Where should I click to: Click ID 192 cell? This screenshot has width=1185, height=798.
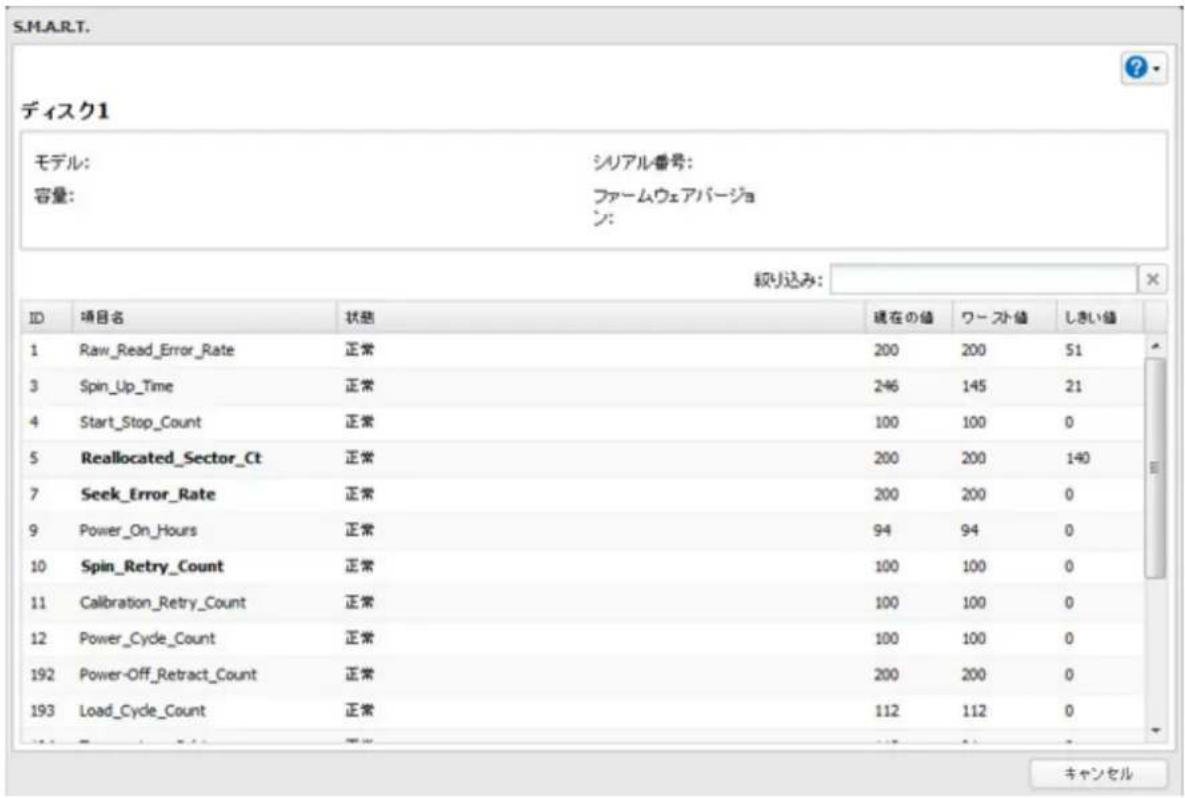pos(42,675)
